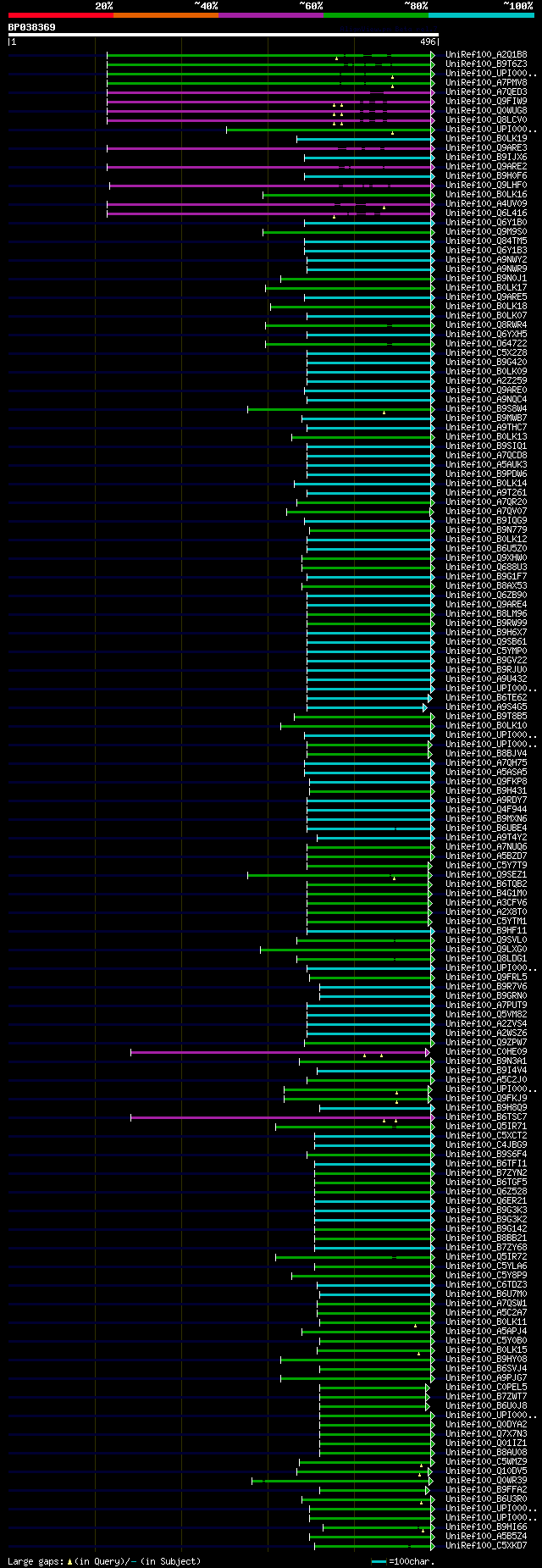Click the cyan ~100% identity legend segment
The width and height of the screenshot is (542, 1568).
click(x=481, y=15)
